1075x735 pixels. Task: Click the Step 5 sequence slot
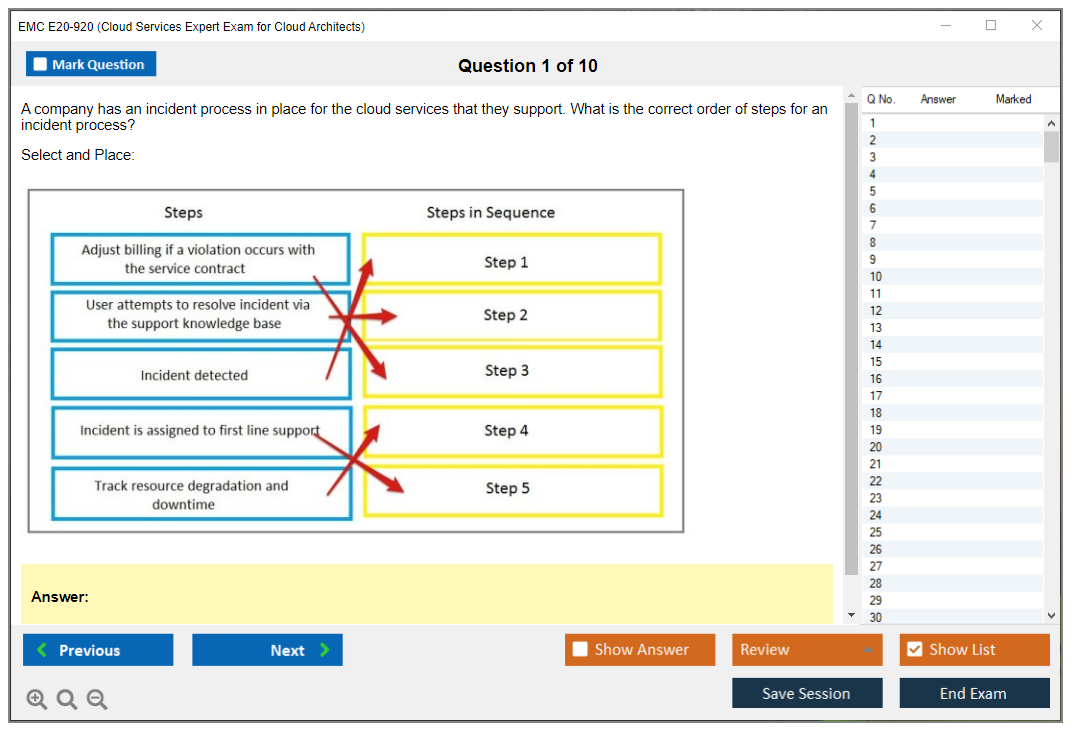(x=512, y=489)
